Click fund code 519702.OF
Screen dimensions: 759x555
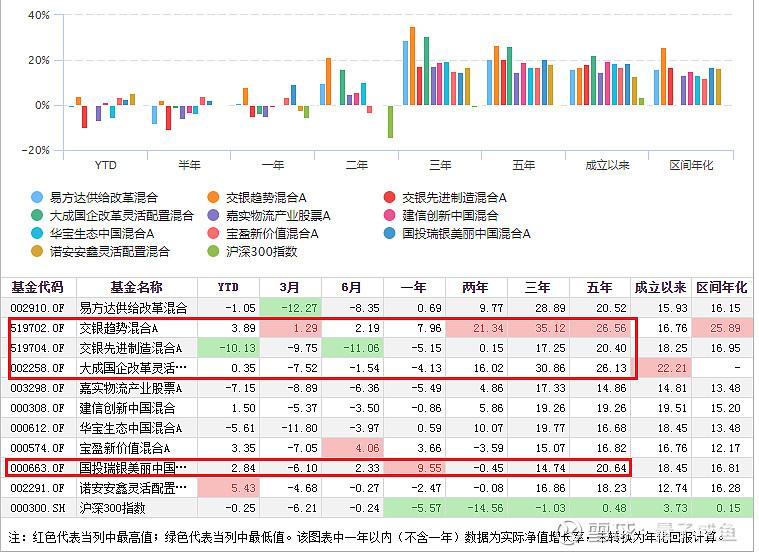(38, 328)
